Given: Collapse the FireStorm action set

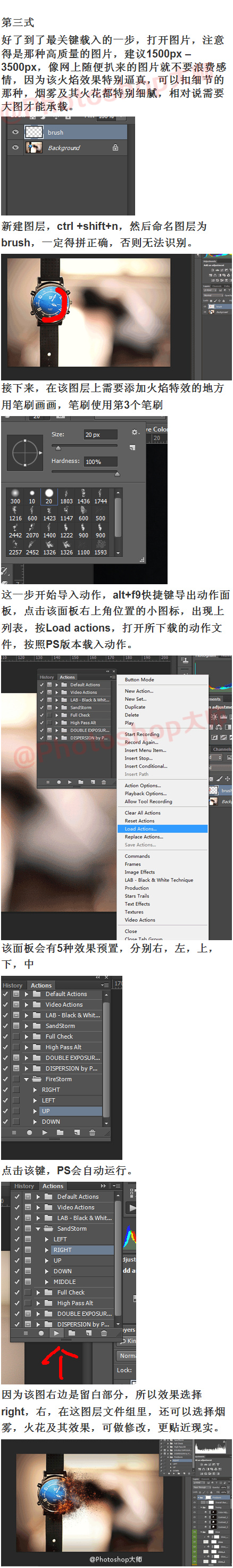Looking at the screenshot, I should click(x=26, y=1079).
